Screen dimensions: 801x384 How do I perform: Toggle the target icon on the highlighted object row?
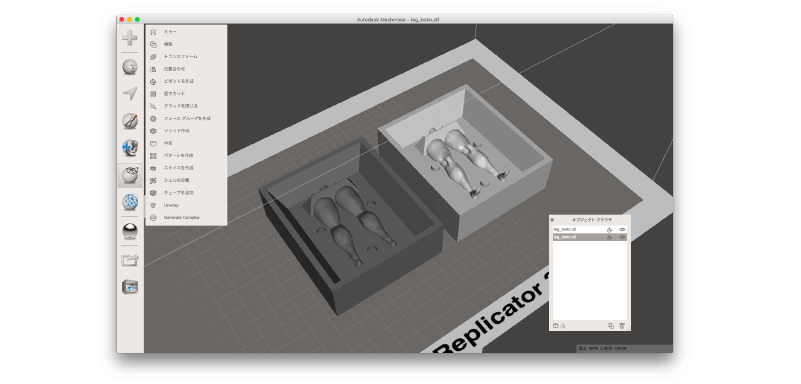click(x=609, y=237)
